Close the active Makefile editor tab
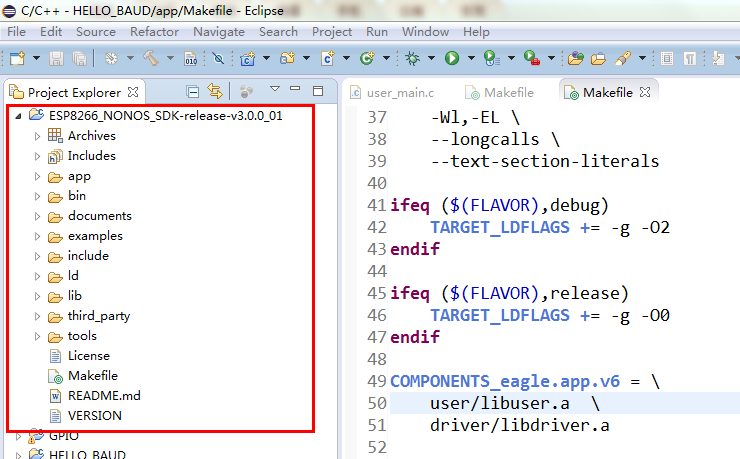 point(645,92)
